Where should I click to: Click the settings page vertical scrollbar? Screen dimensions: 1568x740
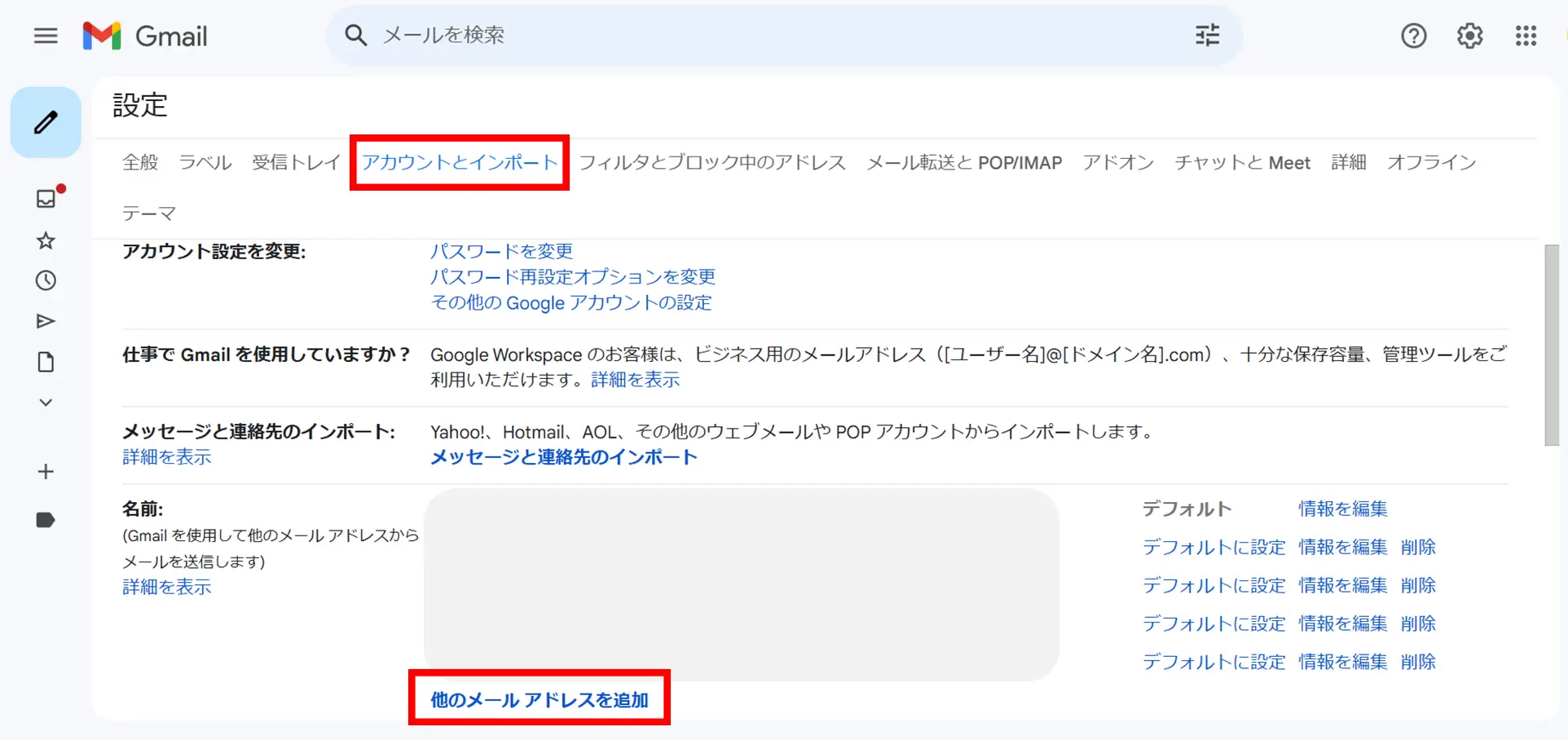coord(1552,346)
